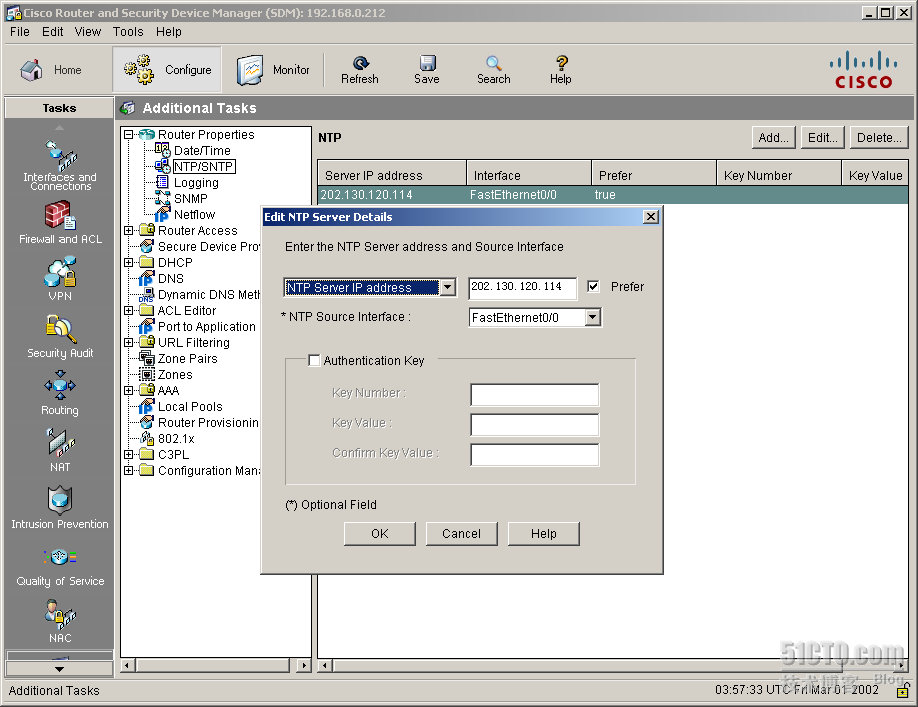Click the Search magnifier icon
This screenshot has width=918, height=707.
click(494, 63)
